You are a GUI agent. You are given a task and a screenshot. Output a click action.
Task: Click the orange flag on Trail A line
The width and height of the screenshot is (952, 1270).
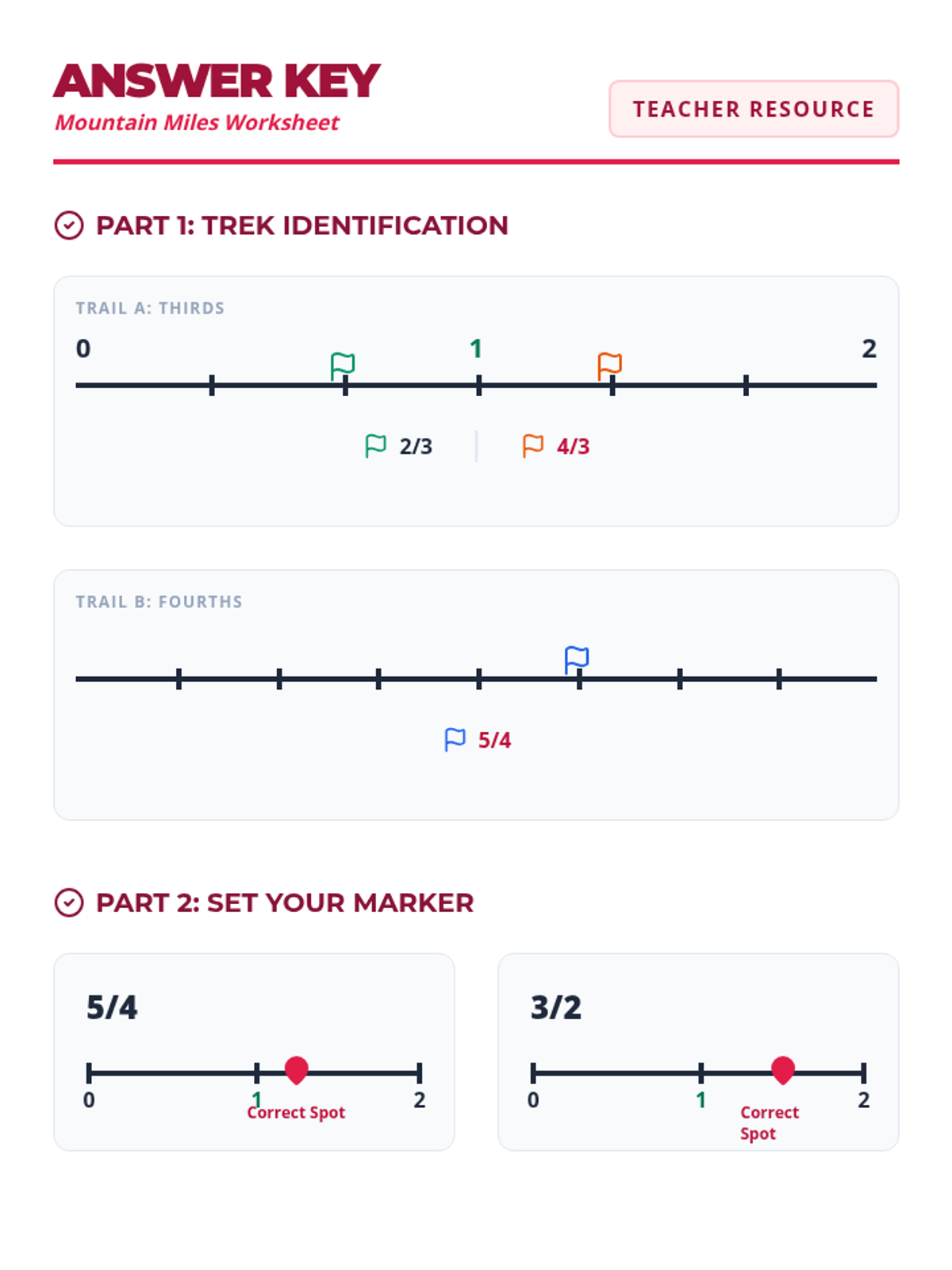point(609,366)
